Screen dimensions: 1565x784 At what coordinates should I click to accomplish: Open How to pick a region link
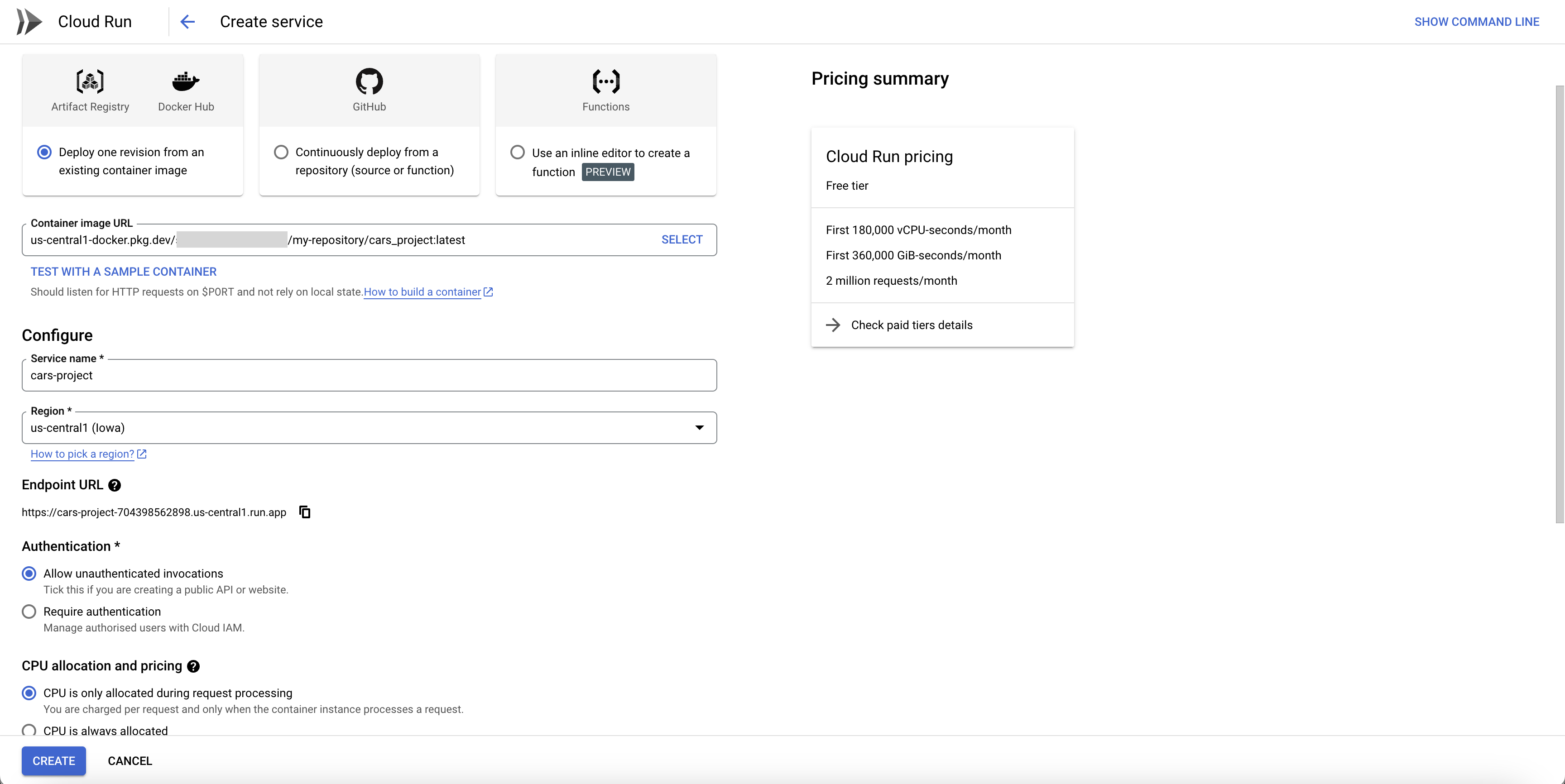(x=82, y=454)
